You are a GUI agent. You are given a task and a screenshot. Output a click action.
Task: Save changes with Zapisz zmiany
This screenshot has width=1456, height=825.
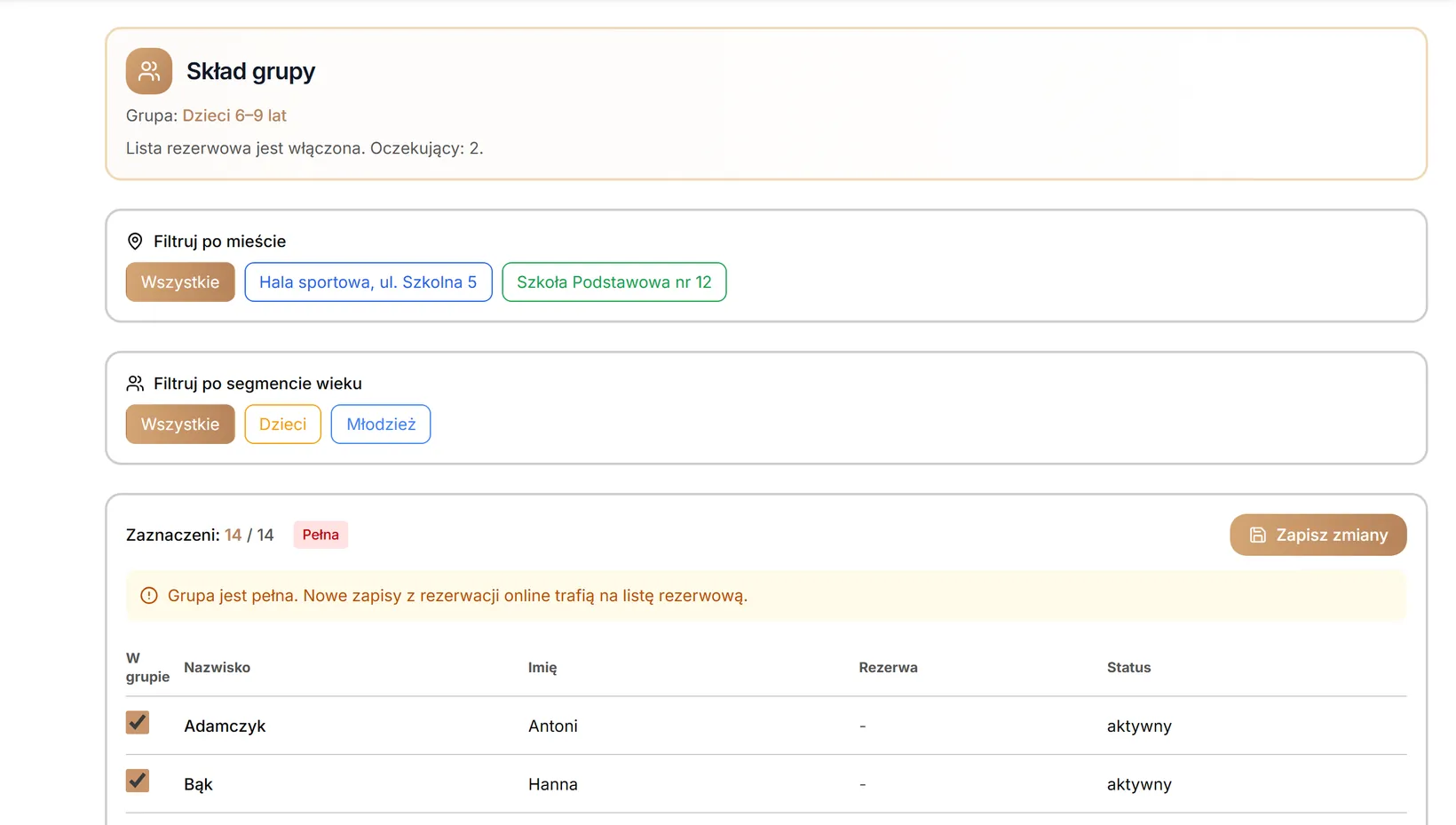1318,535
